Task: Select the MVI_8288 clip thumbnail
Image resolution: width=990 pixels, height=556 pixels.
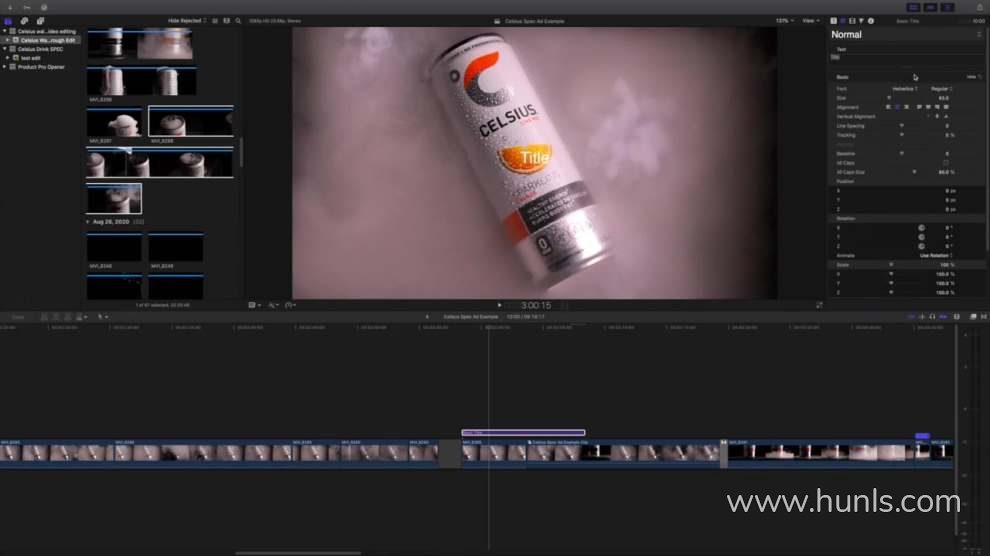Action: coord(191,121)
